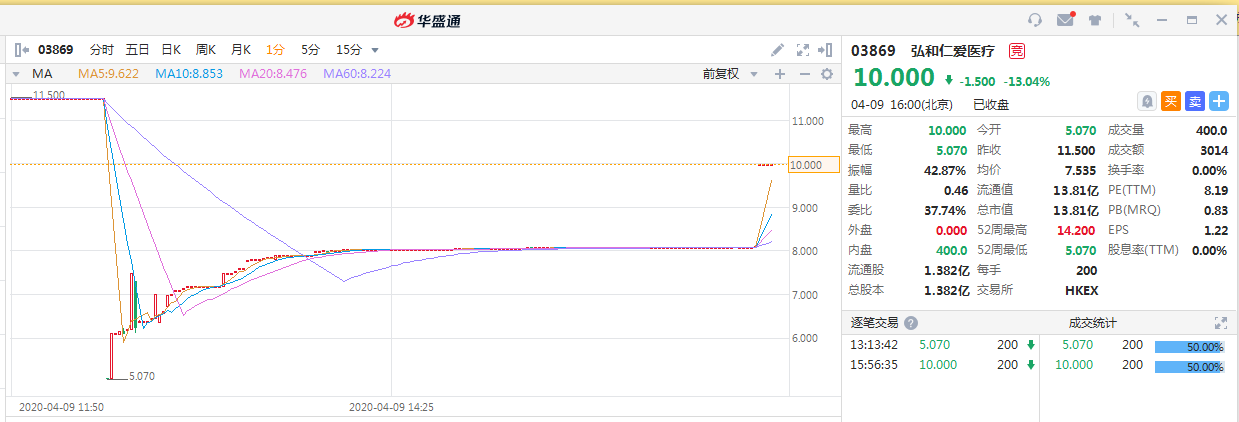
Task: Expand the tick trades panel via the corner icon
Action: [1220, 323]
